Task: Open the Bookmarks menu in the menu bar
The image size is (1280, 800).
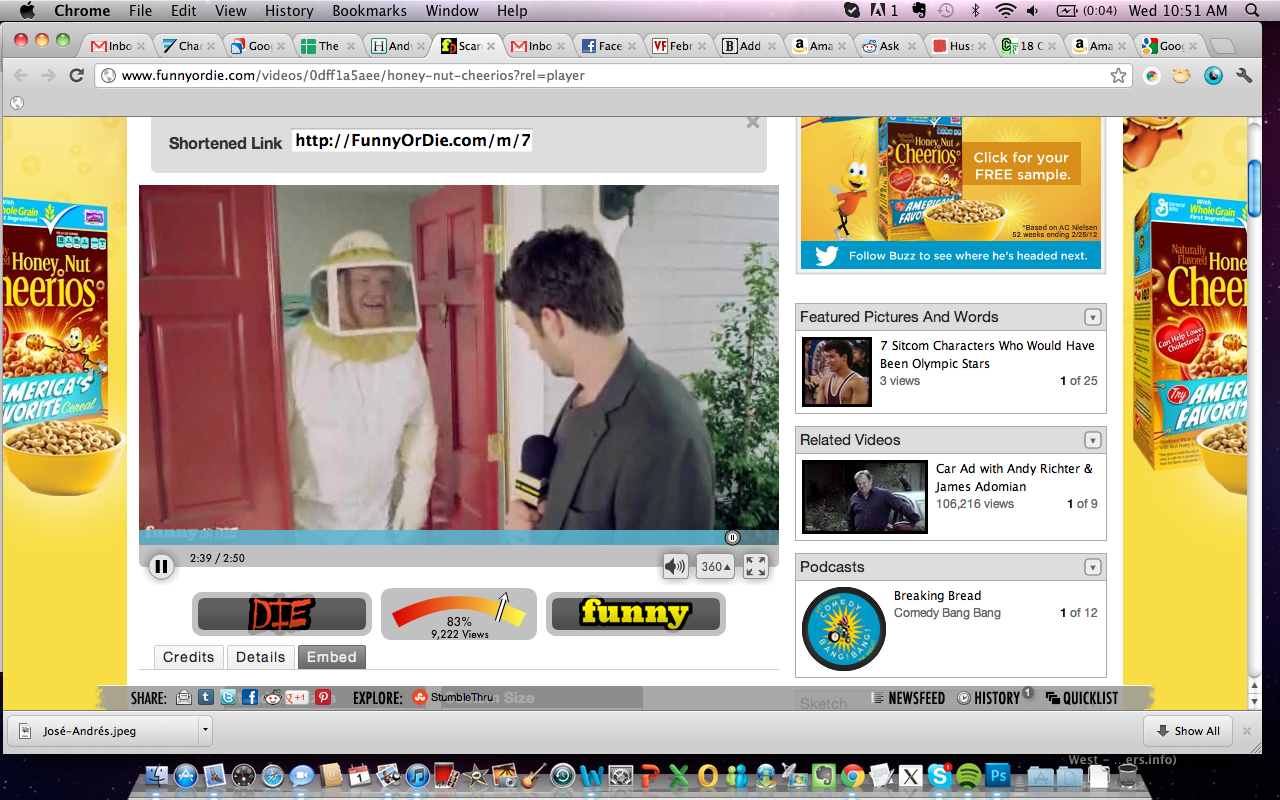Action: click(x=369, y=11)
